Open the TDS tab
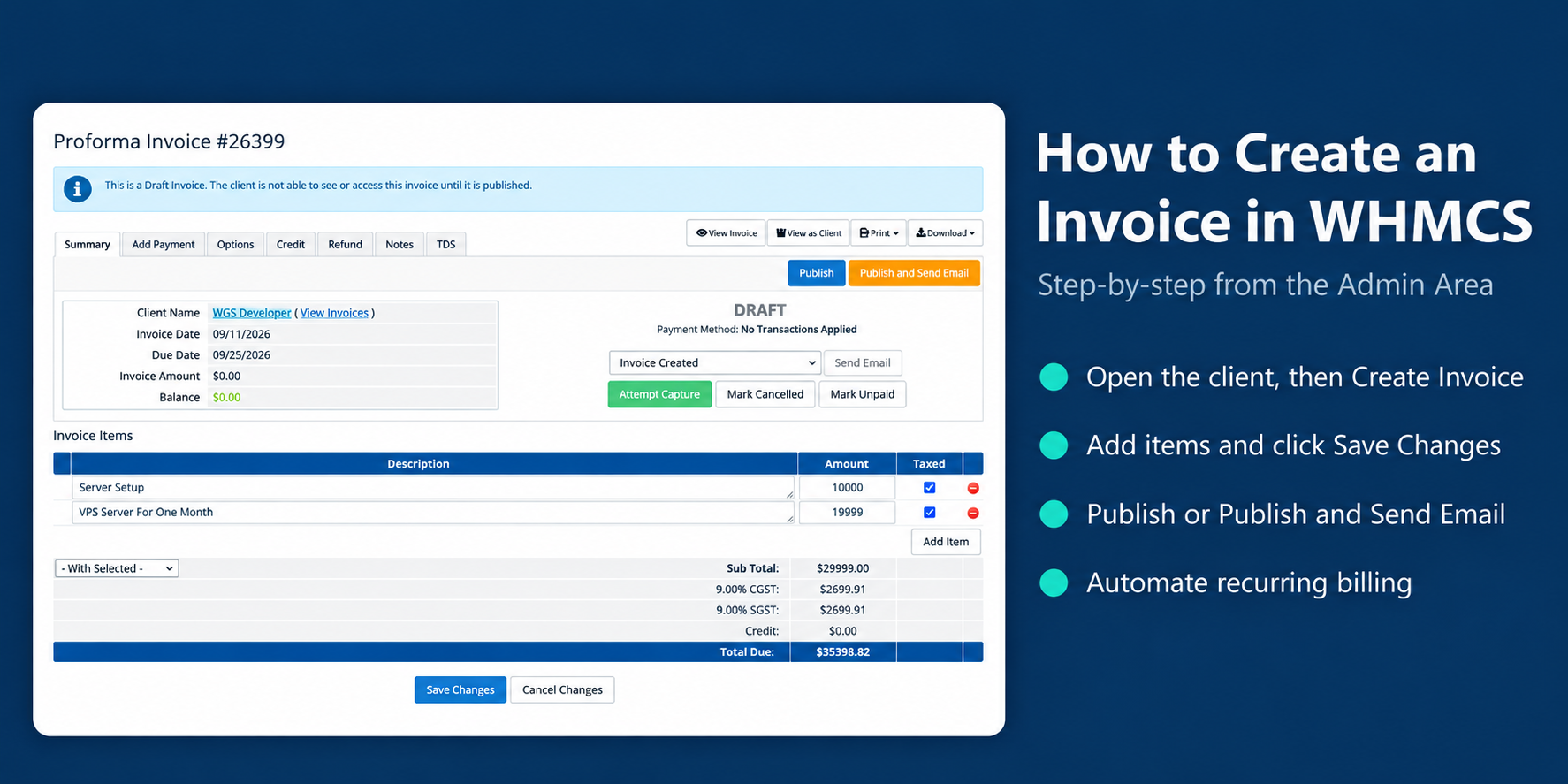 click(x=446, y=245)
